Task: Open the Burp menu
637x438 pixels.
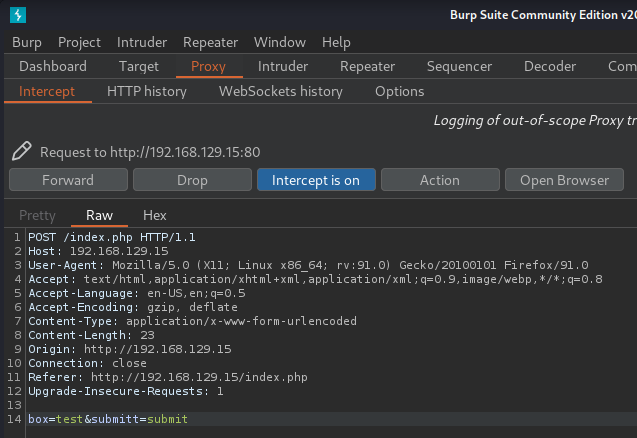Action: (x=27, y=42)
